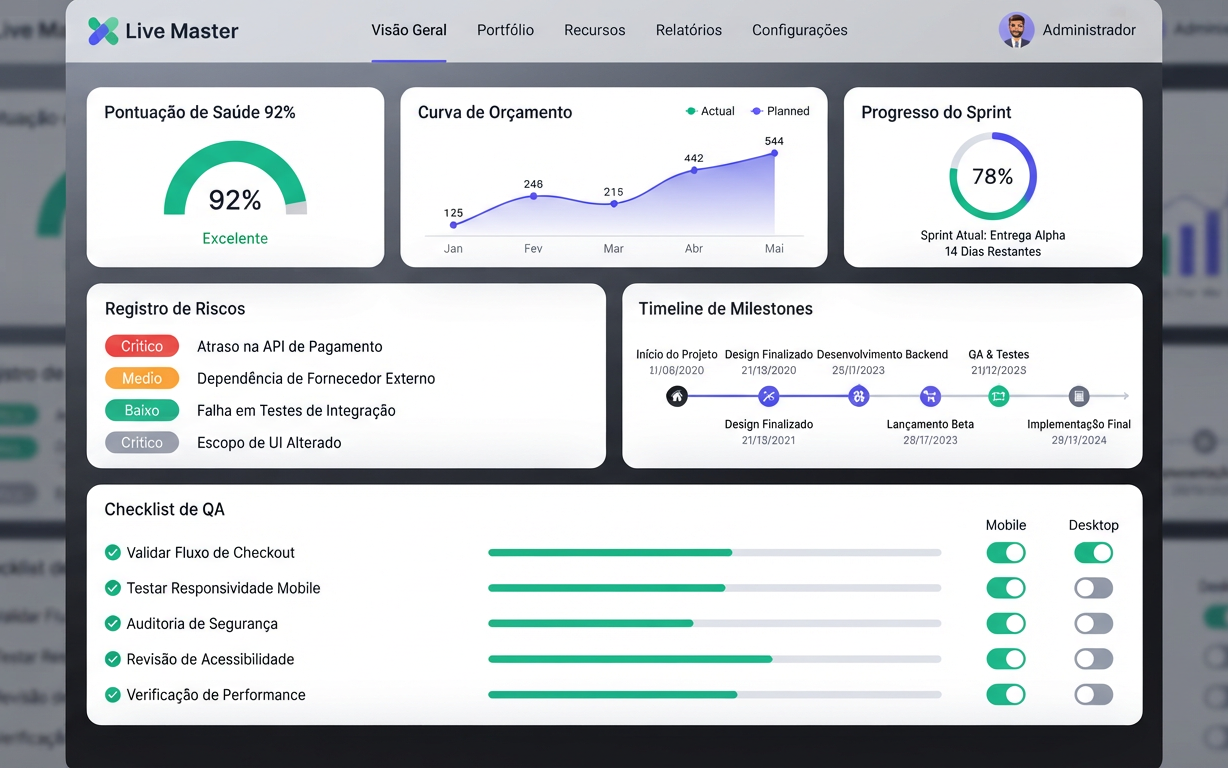Click the 'Lançamento Beta' milestone label

coord(930,424)
